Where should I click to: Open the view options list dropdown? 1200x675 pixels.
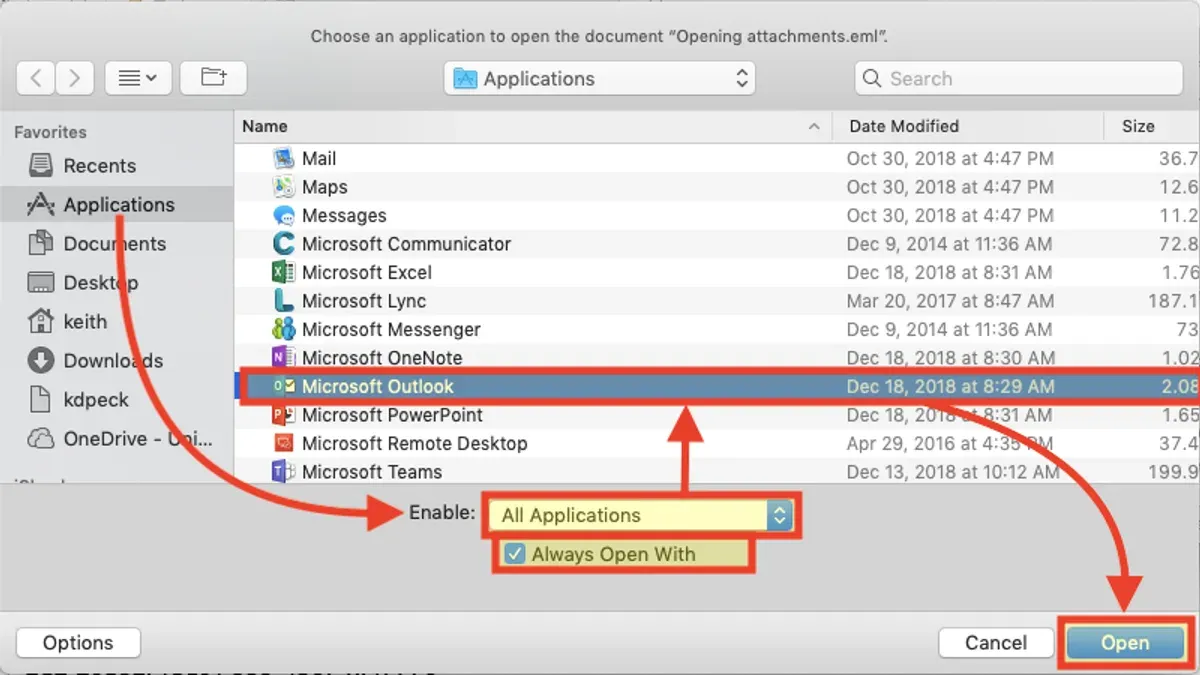click(138, 78)
